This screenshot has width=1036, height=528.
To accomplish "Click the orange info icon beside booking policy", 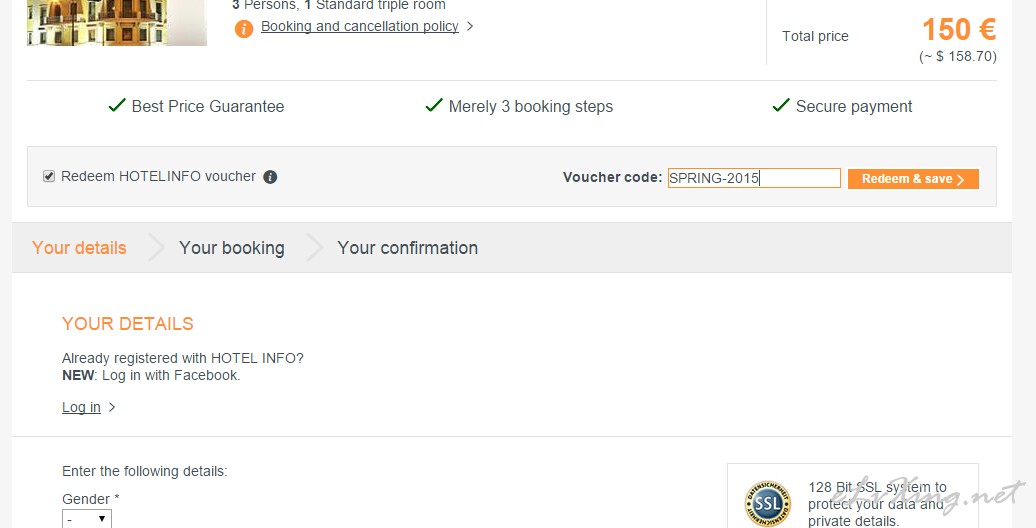I will tap(244, 28).
